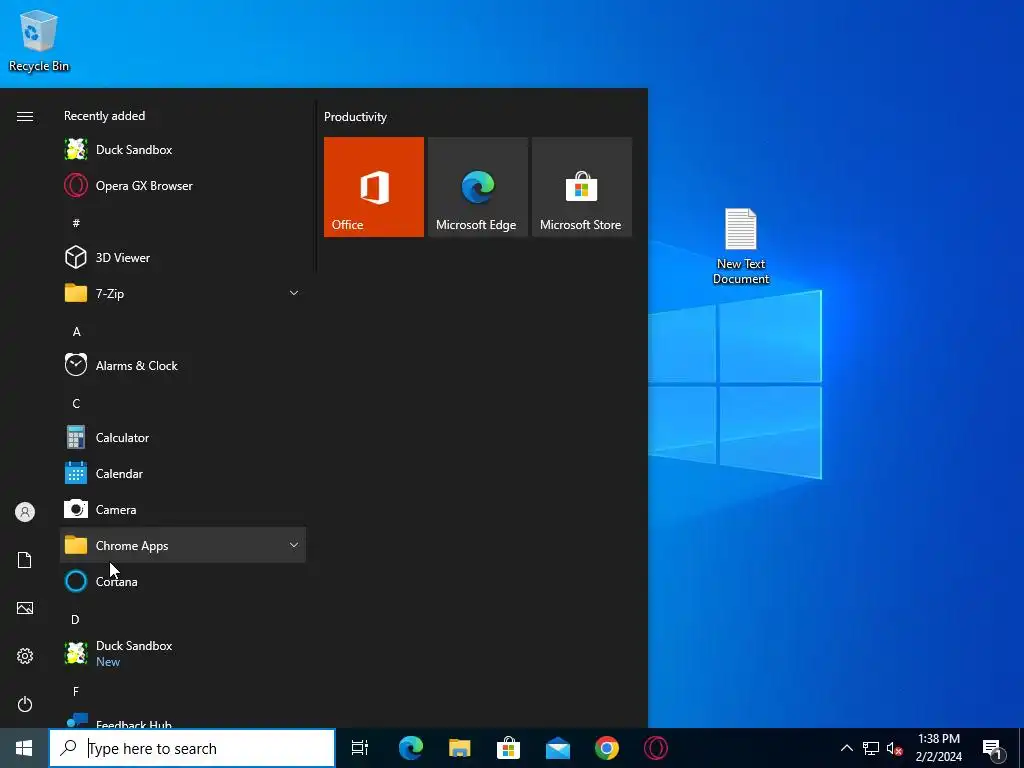Viewport: 1024px width, 768px height.
Task: Open the clock showing 1:38 PM
Action: (x=938, y=748)
